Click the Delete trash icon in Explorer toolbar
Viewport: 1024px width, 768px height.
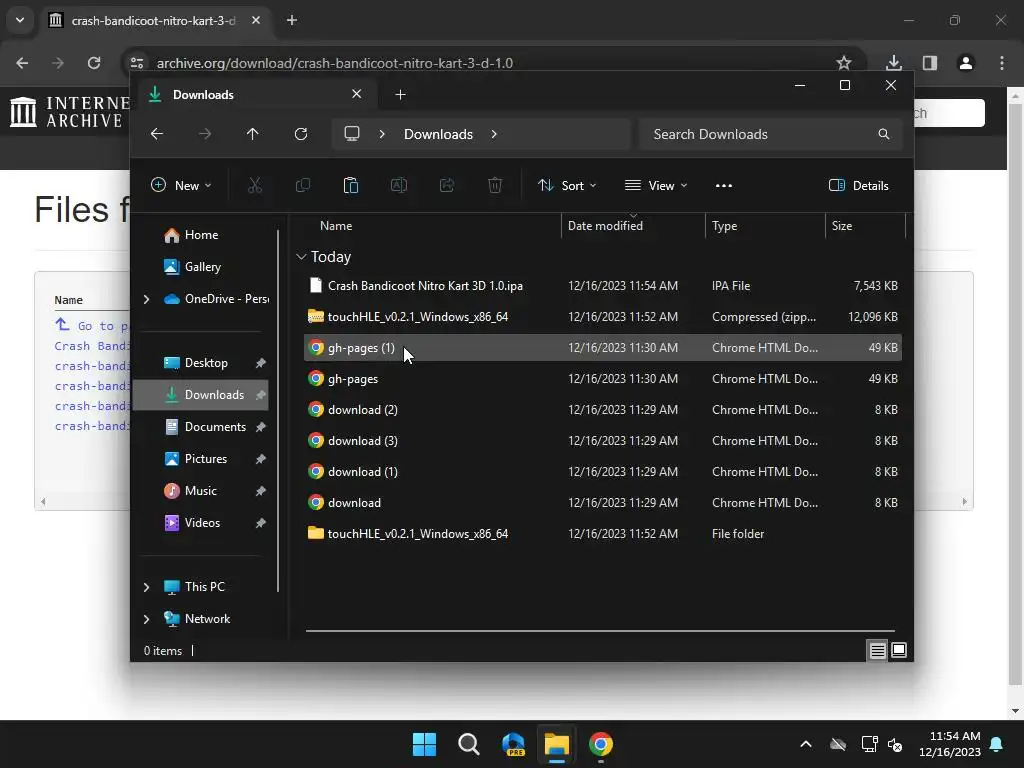tap(495, 185)
